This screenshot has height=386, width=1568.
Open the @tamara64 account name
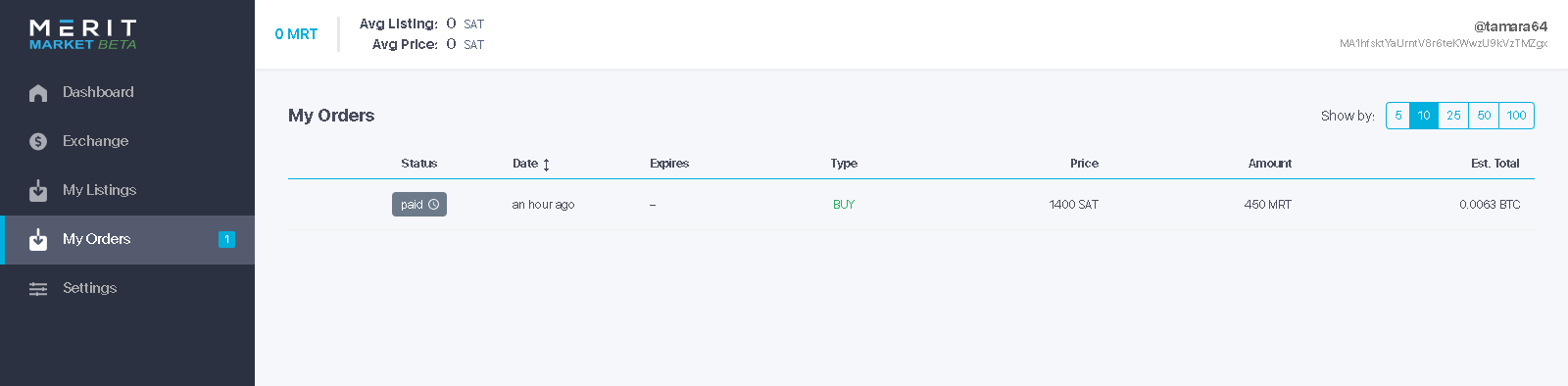click(x=1510, y=26)
